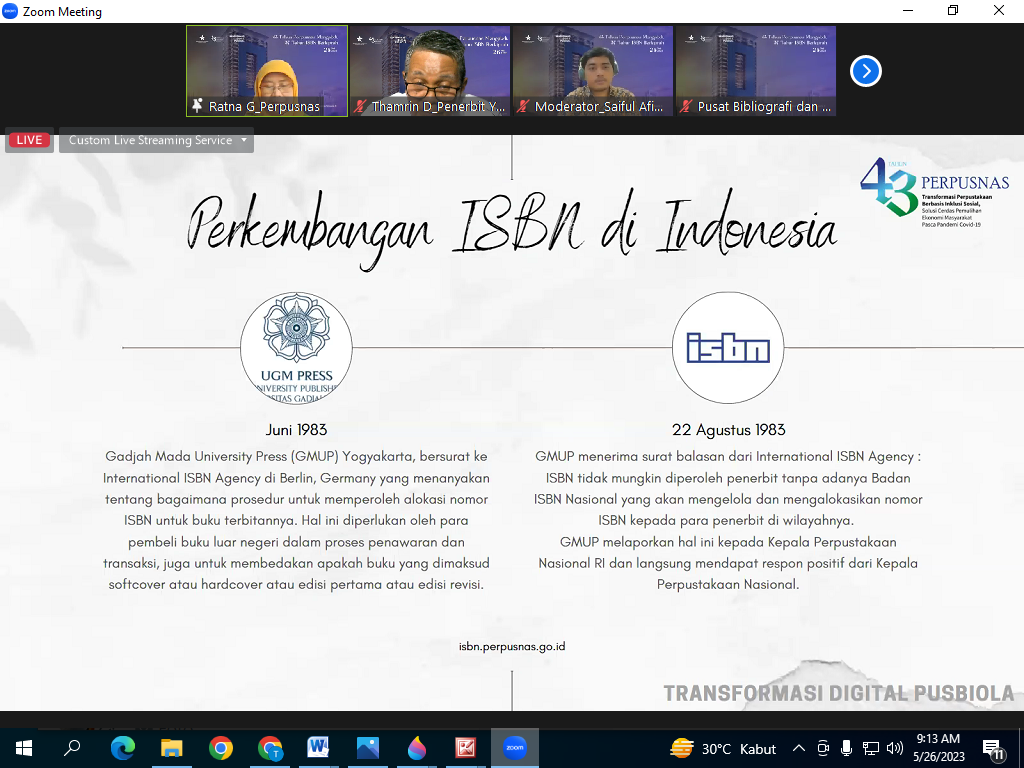Image resolution: width=1024 pixels, height=768 pixels.
Task: Expand the hidden system tray icons chevron
Action: 798,748
